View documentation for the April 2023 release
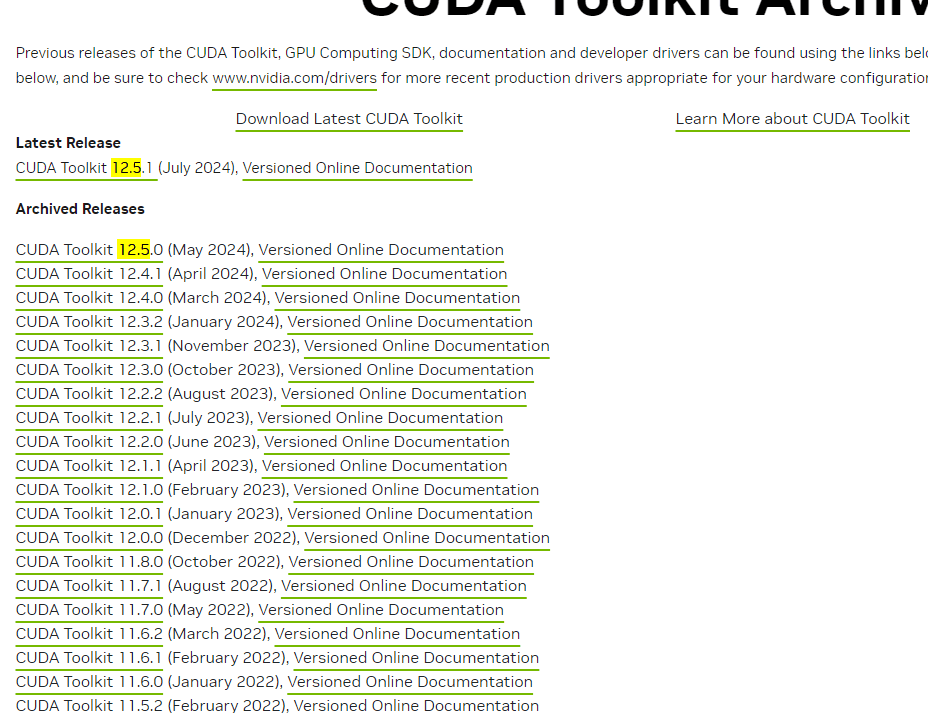This screenshot has width=928, height=713. pyautogui.click(x=385, y=466)
